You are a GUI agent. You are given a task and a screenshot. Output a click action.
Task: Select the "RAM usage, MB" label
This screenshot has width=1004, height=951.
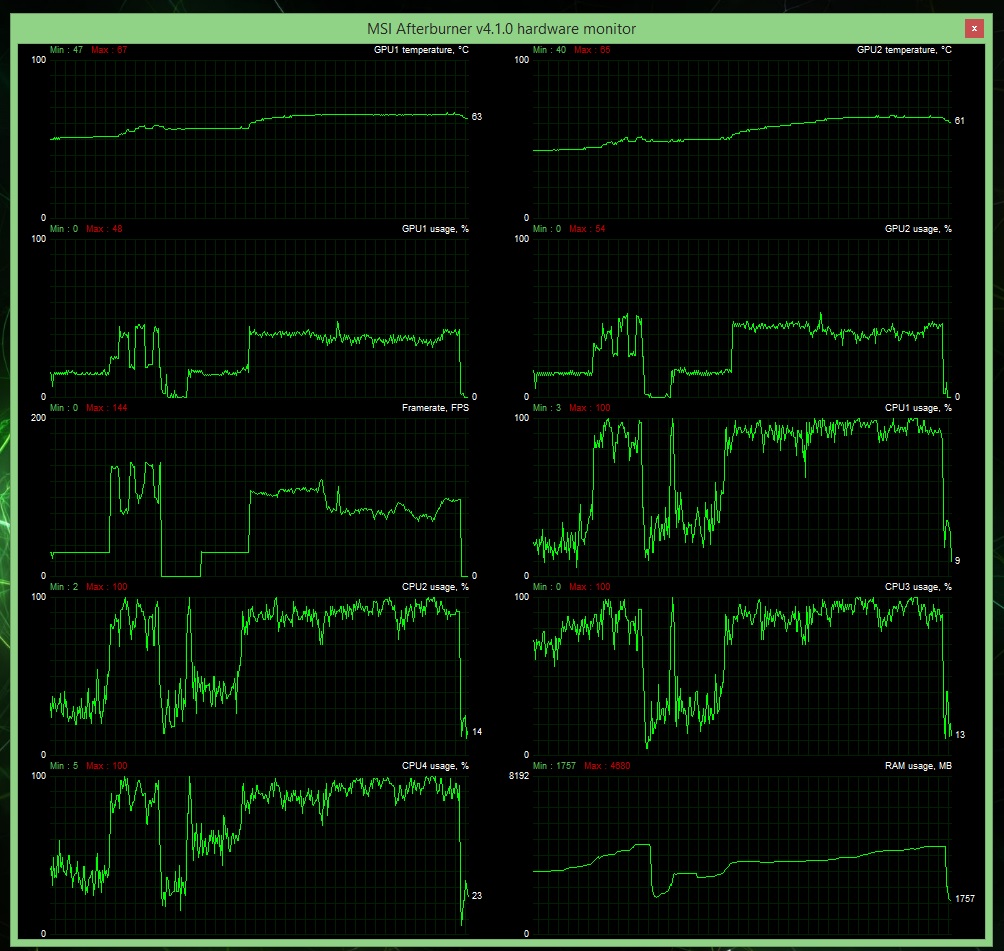click(918, 766)
